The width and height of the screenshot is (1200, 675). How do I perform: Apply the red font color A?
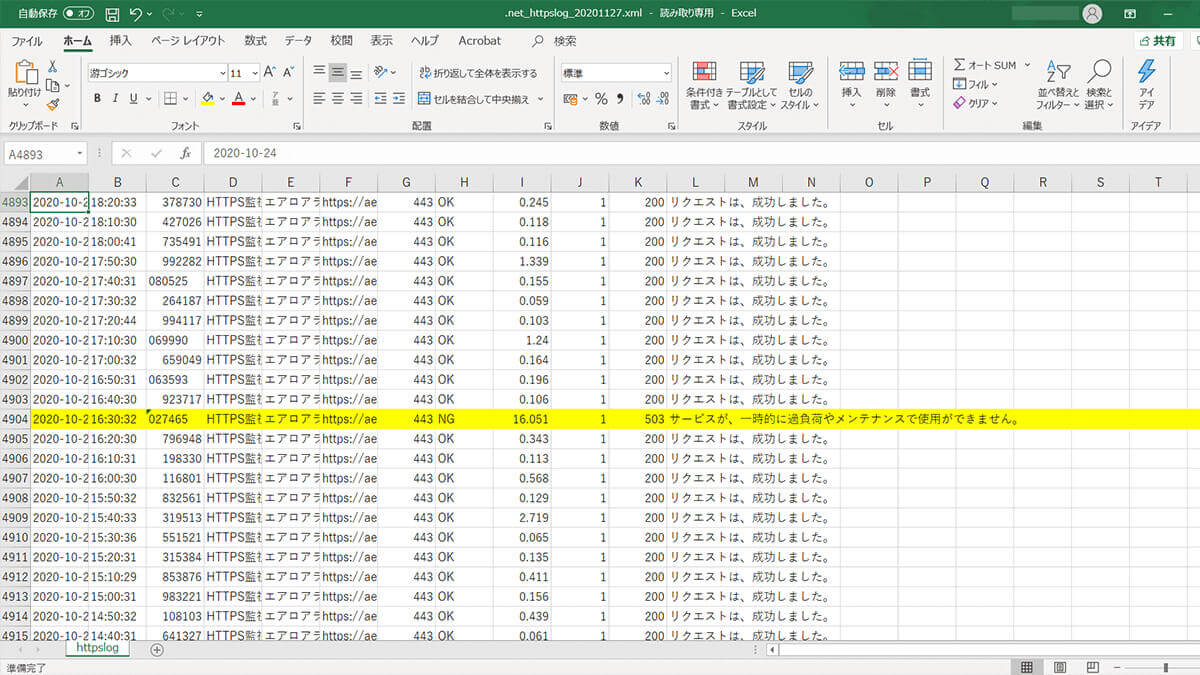238,99
